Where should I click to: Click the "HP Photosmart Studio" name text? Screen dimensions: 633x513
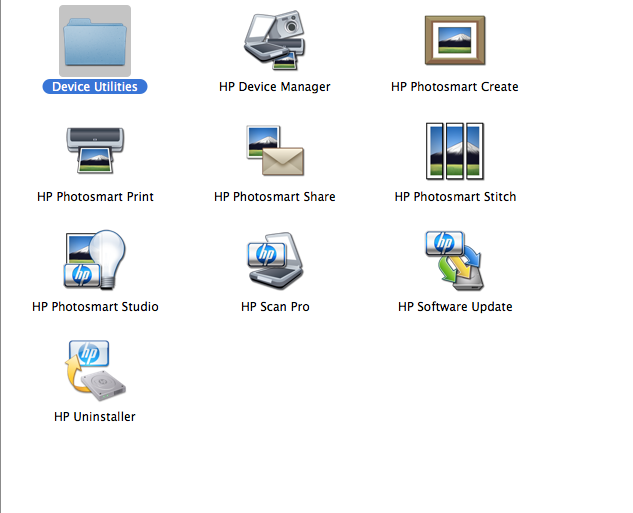[95, 307]
